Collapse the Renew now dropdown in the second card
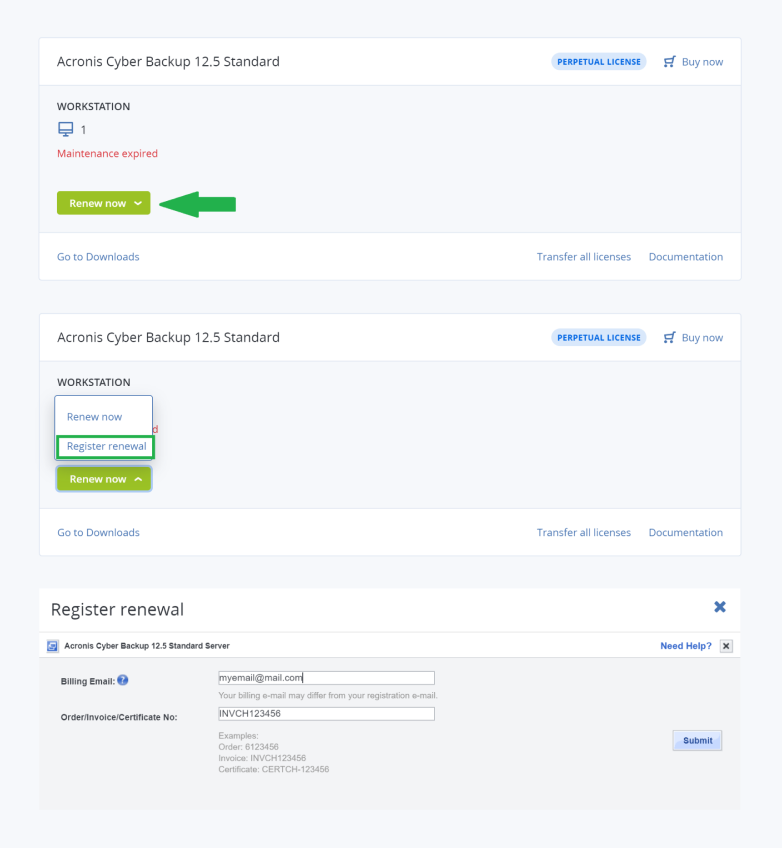Screen dimensions: 782x848 104,479
